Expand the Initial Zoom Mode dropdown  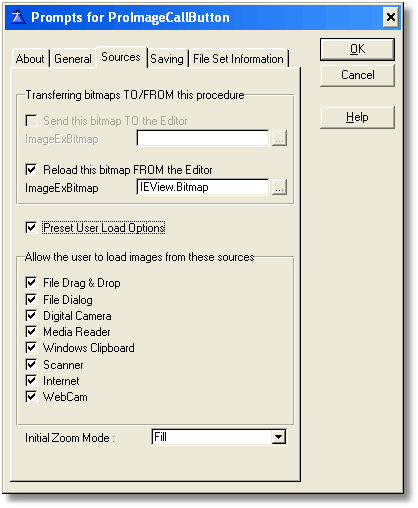pos(278,437)
